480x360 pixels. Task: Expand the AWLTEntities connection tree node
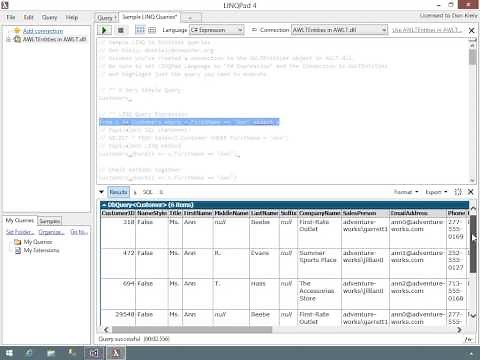(x=8, y=39)
